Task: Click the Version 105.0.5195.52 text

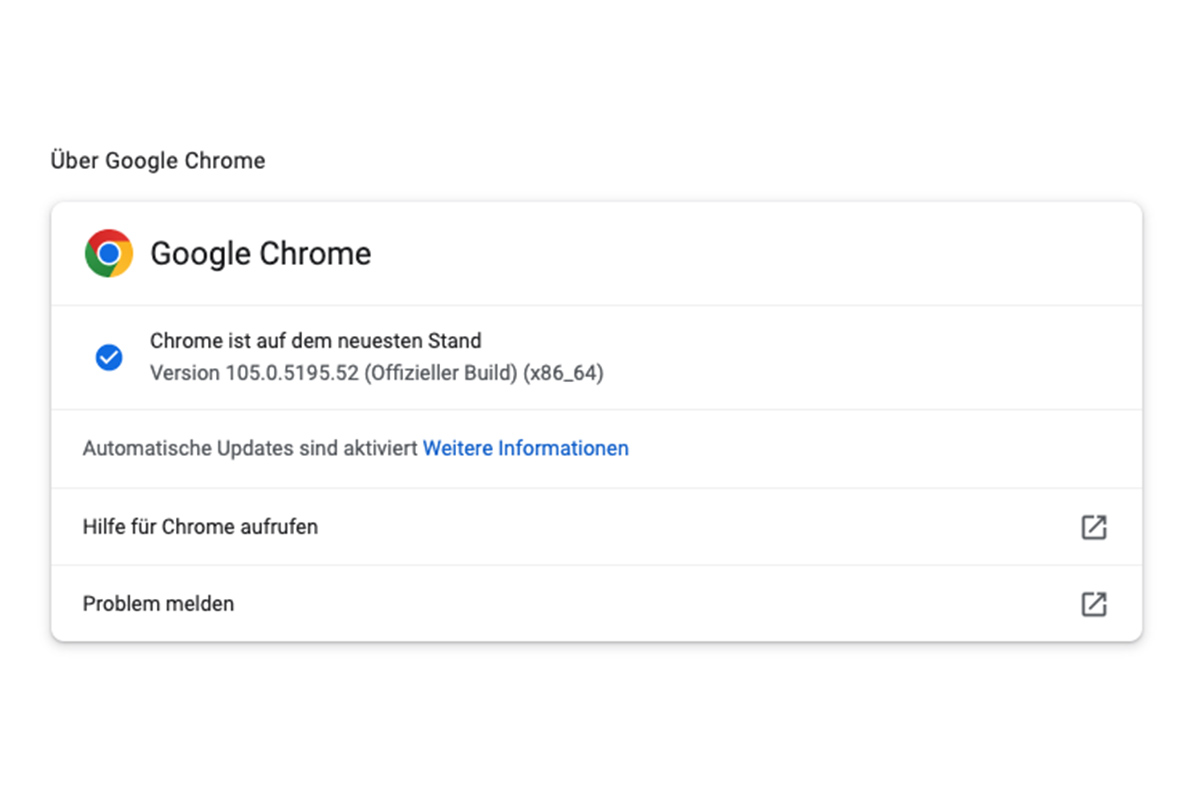Action: tap(377, 373)
